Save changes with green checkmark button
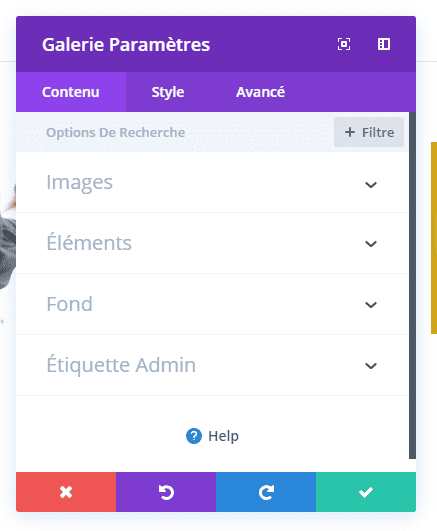The image size is (437, 531). click(366, 492)
